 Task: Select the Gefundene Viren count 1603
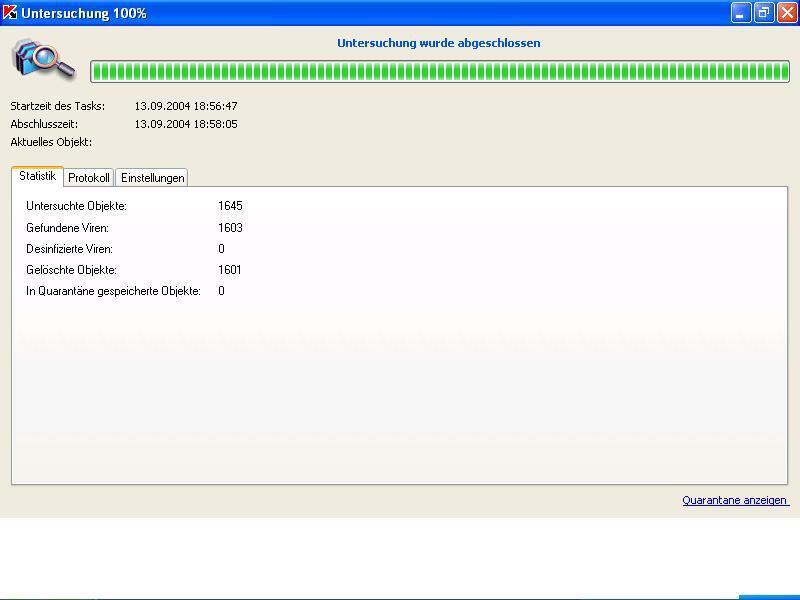[230, 228]
